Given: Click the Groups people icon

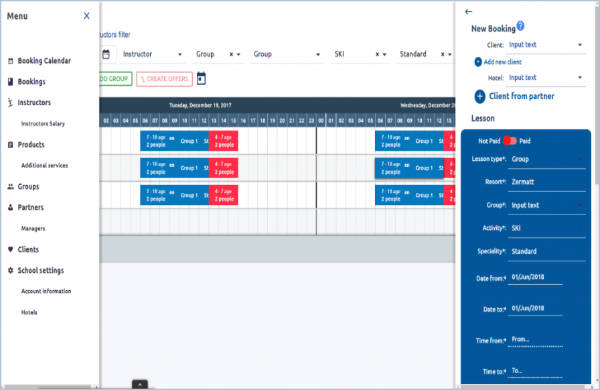Looking at the screenshot, I should (10, 186).
